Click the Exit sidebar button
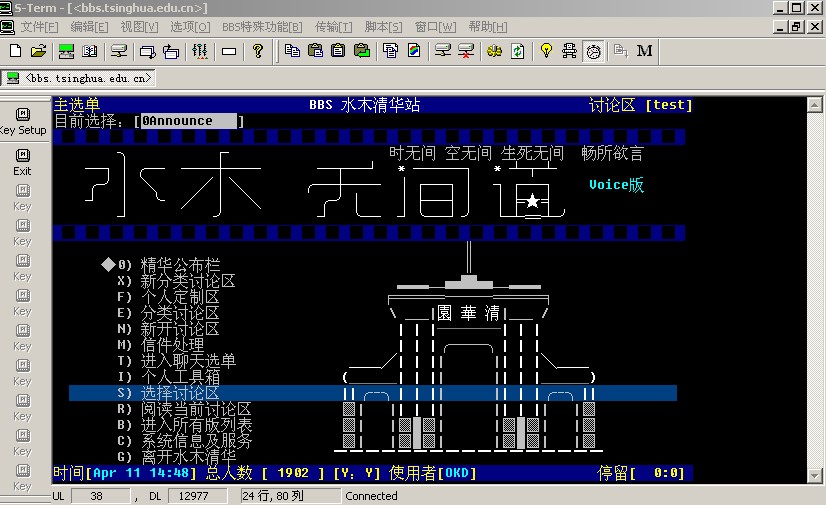Screen dimensions: 826x505 [22, 162]
